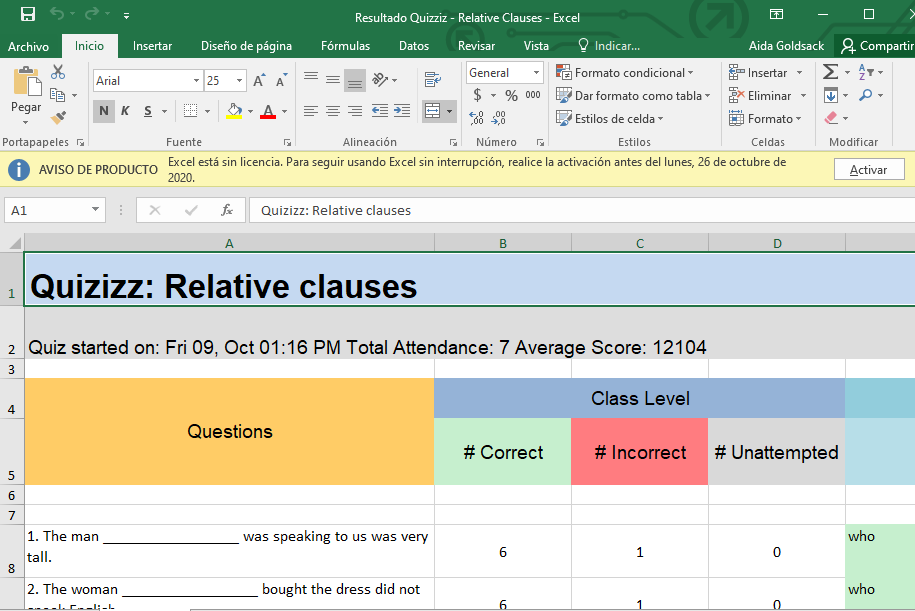Apply accounting dollar number format
915x611 pixels.
click(477, 95)
